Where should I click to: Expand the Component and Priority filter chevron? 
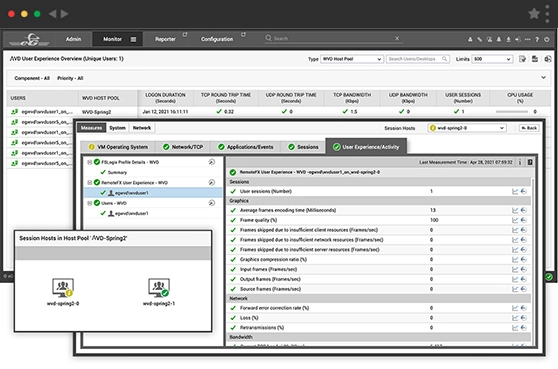tap(543, 78)
